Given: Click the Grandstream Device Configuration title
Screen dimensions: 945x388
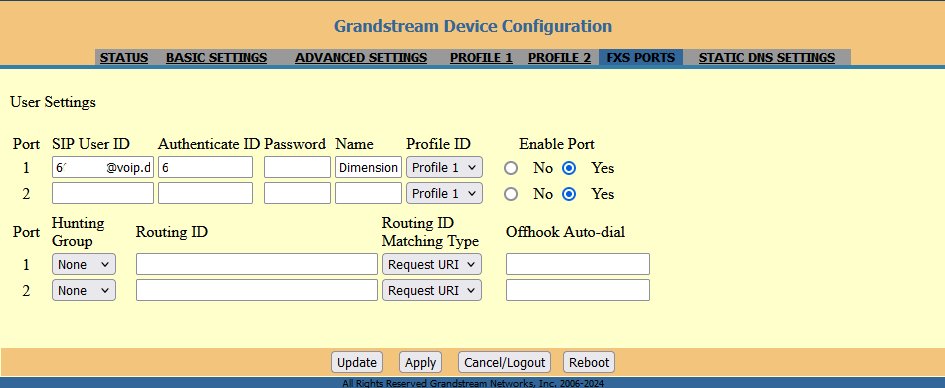Looking at the screenshot, I should click(472, 27).
